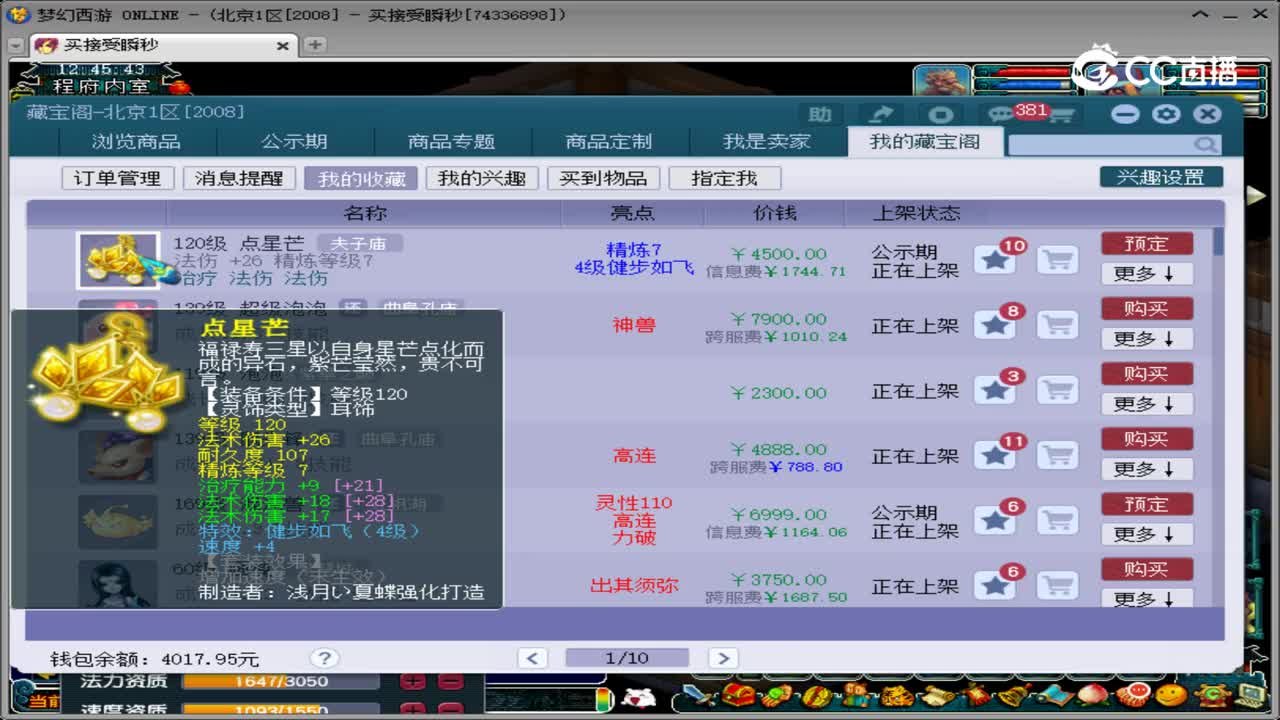Click the golden bell icon in bottom toolbar
Viewport: 1280px width, 720px height.
(x=1014, y=695)
